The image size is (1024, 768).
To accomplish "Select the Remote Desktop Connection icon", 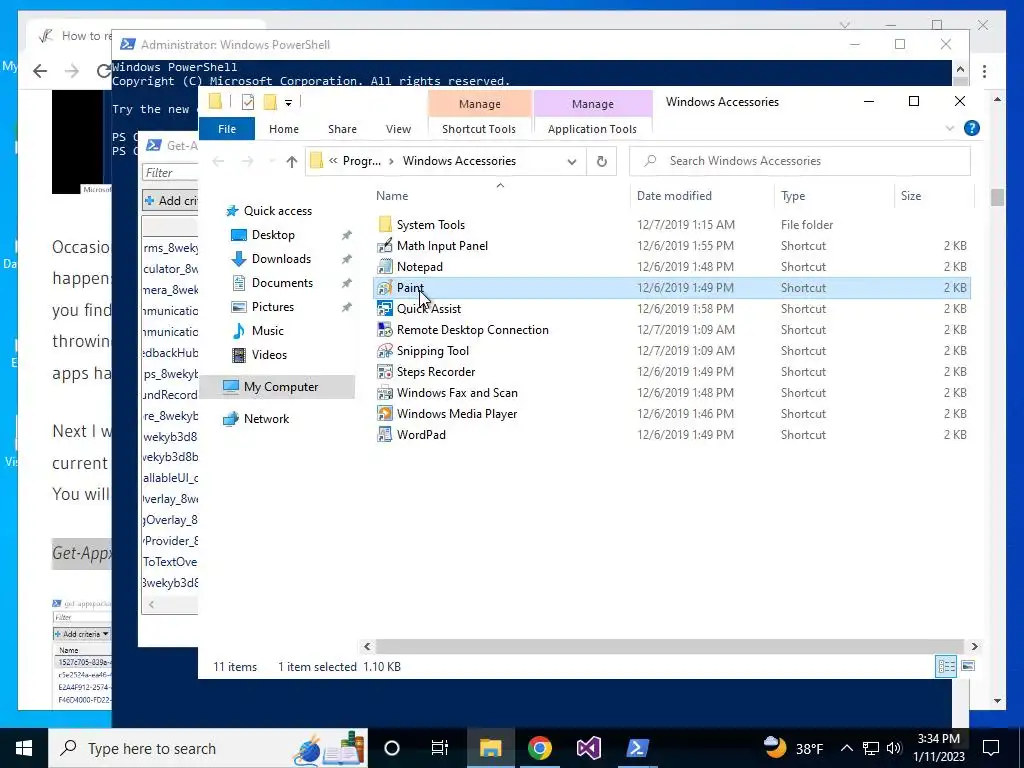I will point(385,329).
